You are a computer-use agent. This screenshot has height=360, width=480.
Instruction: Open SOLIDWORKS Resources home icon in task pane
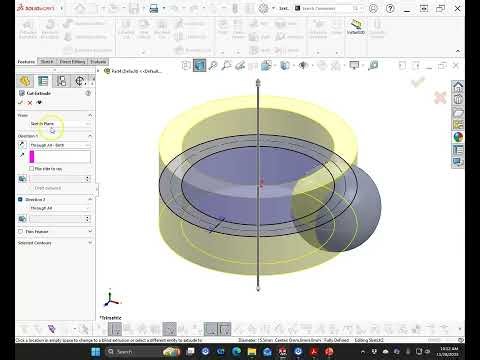[x=458, y=87]
